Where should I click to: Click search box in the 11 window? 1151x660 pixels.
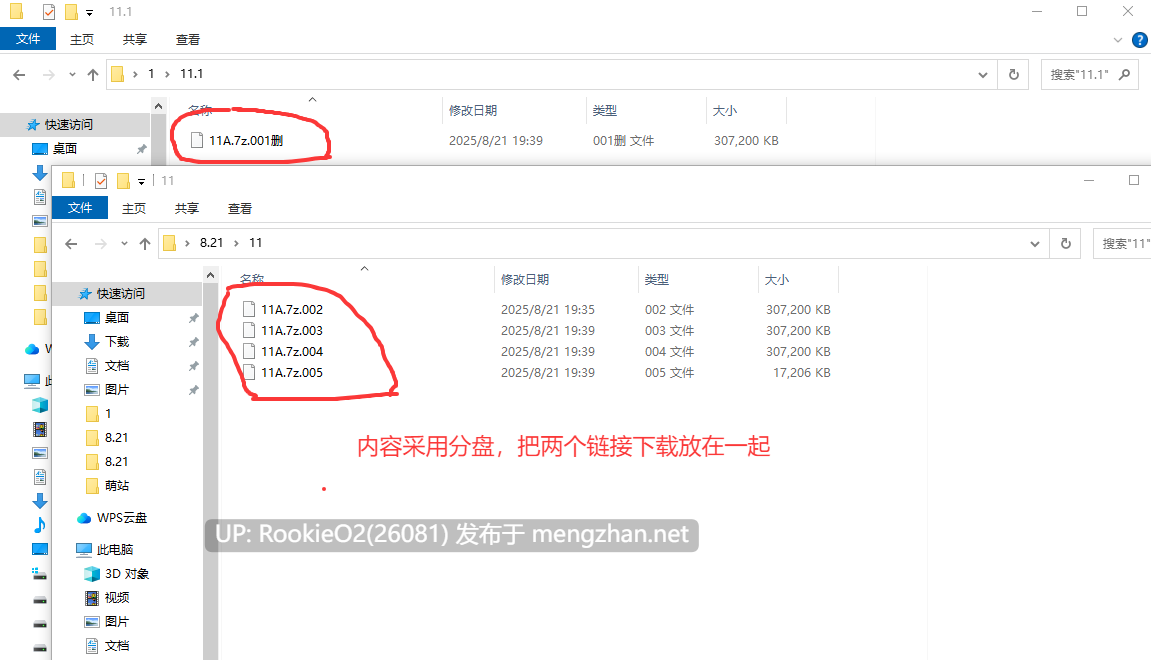[x=1122, y=244]
